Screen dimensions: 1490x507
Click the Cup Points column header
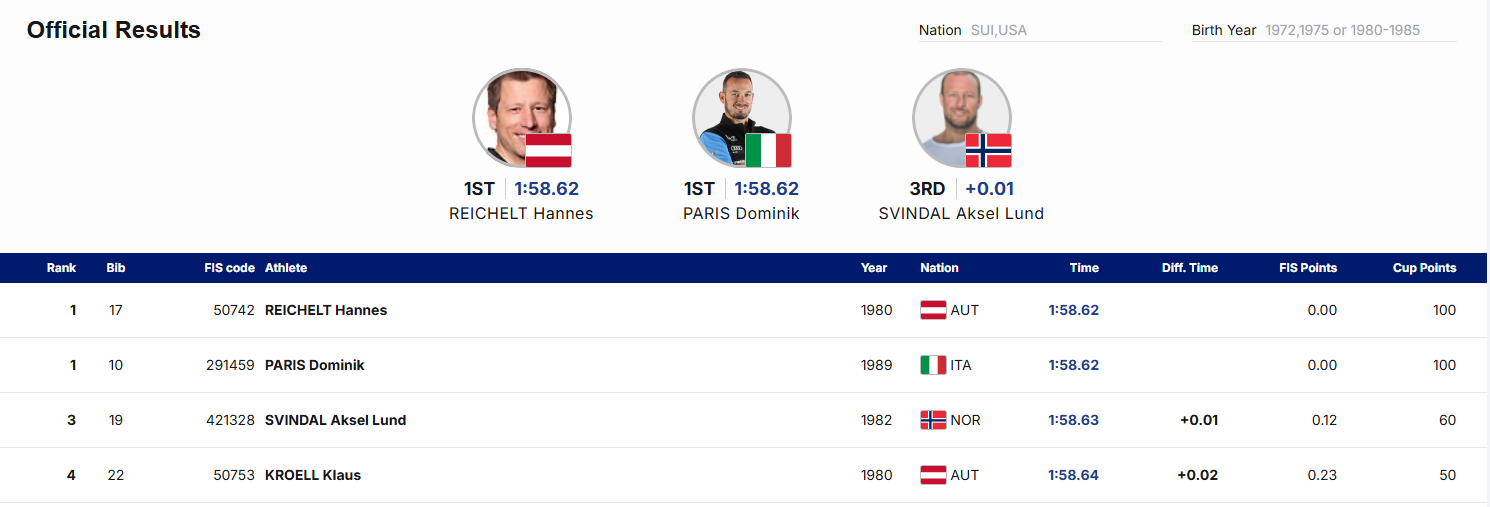click(1424, 268)
